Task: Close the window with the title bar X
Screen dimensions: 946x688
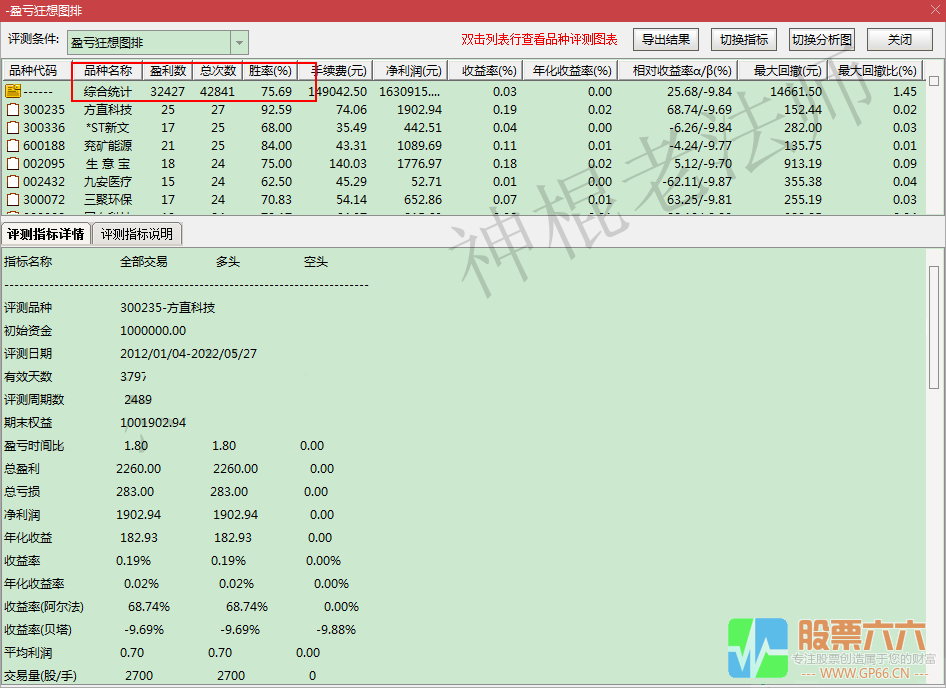Action: [936, 10]
